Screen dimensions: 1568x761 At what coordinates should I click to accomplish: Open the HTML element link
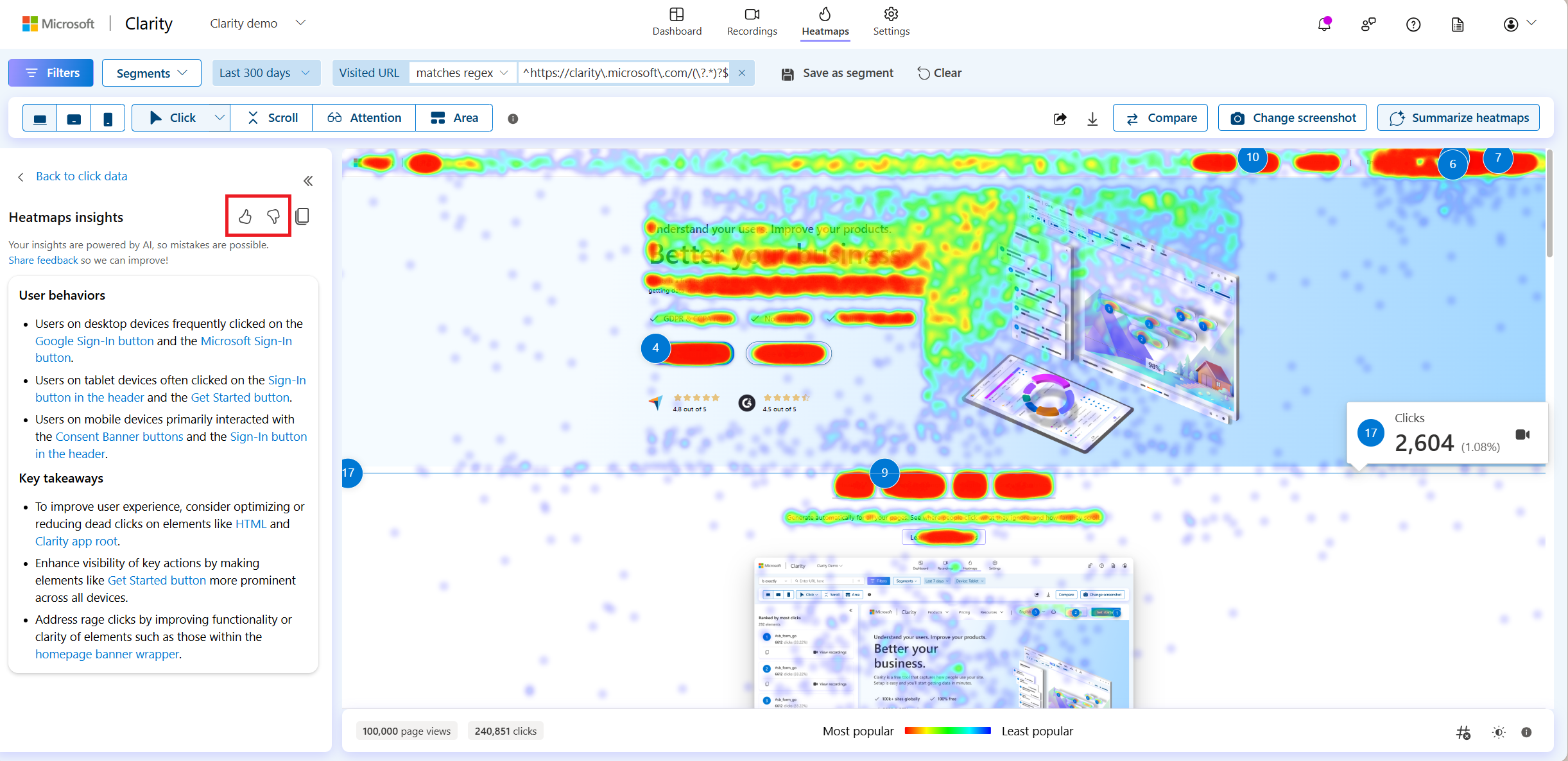pyautogui.click(x=251, y=524)
